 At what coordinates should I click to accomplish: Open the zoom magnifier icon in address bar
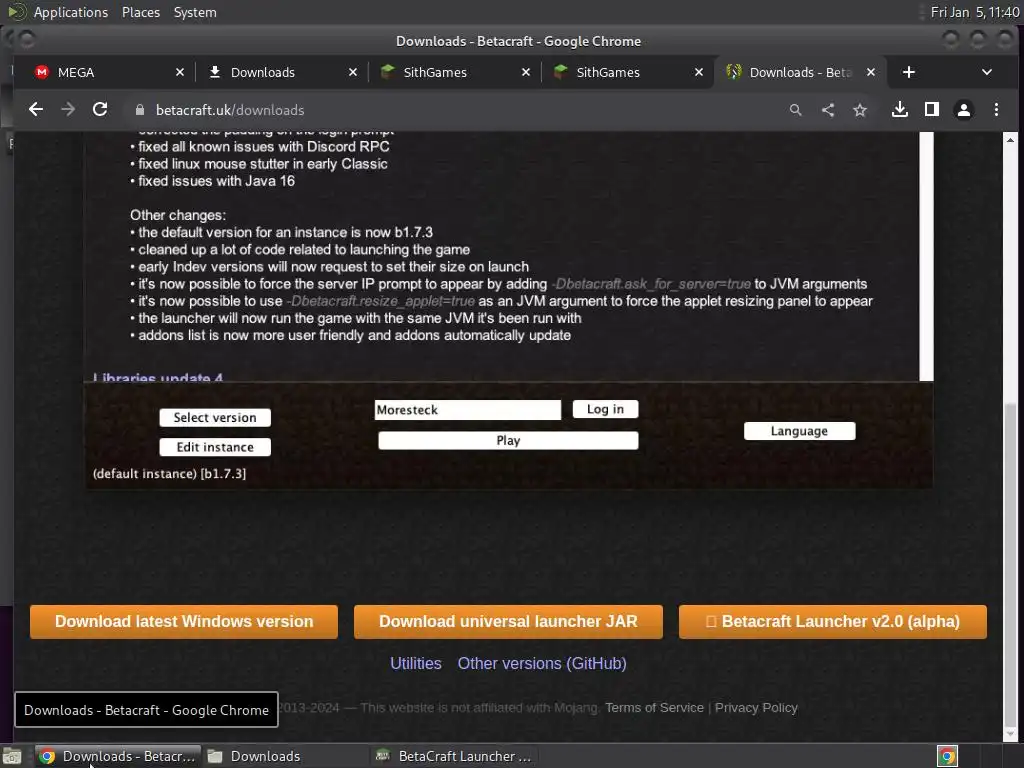coord(795,110)
